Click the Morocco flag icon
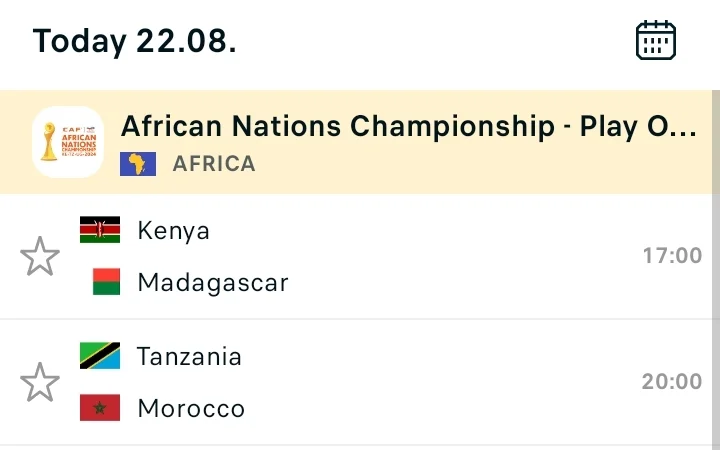Image resolution: width=720 pixels, height=450 pixels. coord(100,408)
